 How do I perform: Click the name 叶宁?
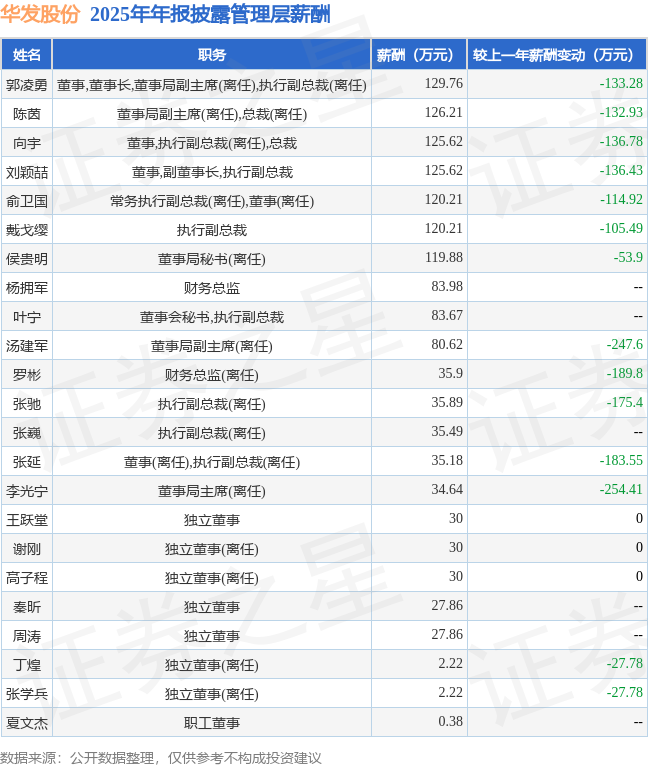coord(26,317)
